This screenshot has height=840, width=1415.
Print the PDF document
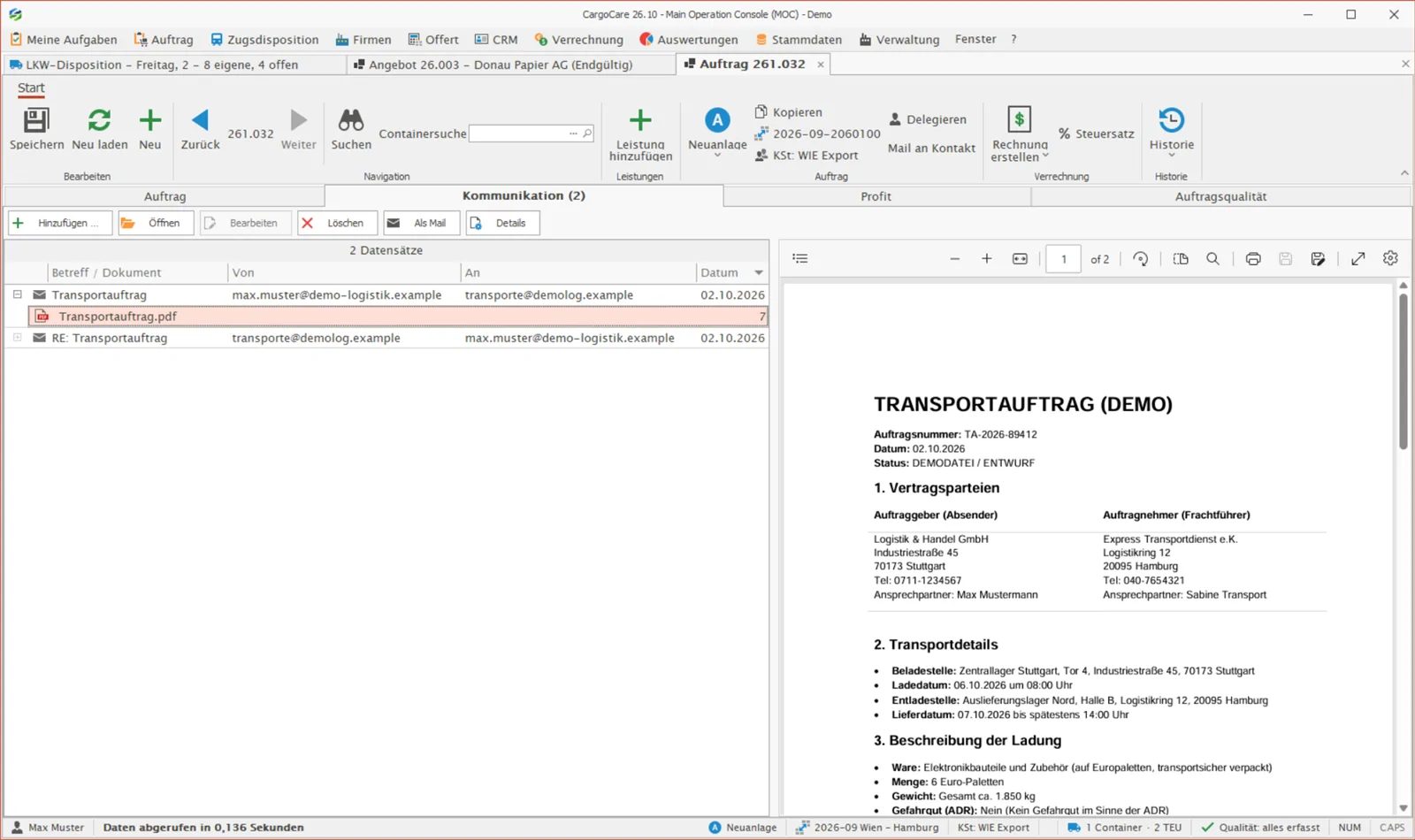pyautogui.click(x=1253, y=258)
